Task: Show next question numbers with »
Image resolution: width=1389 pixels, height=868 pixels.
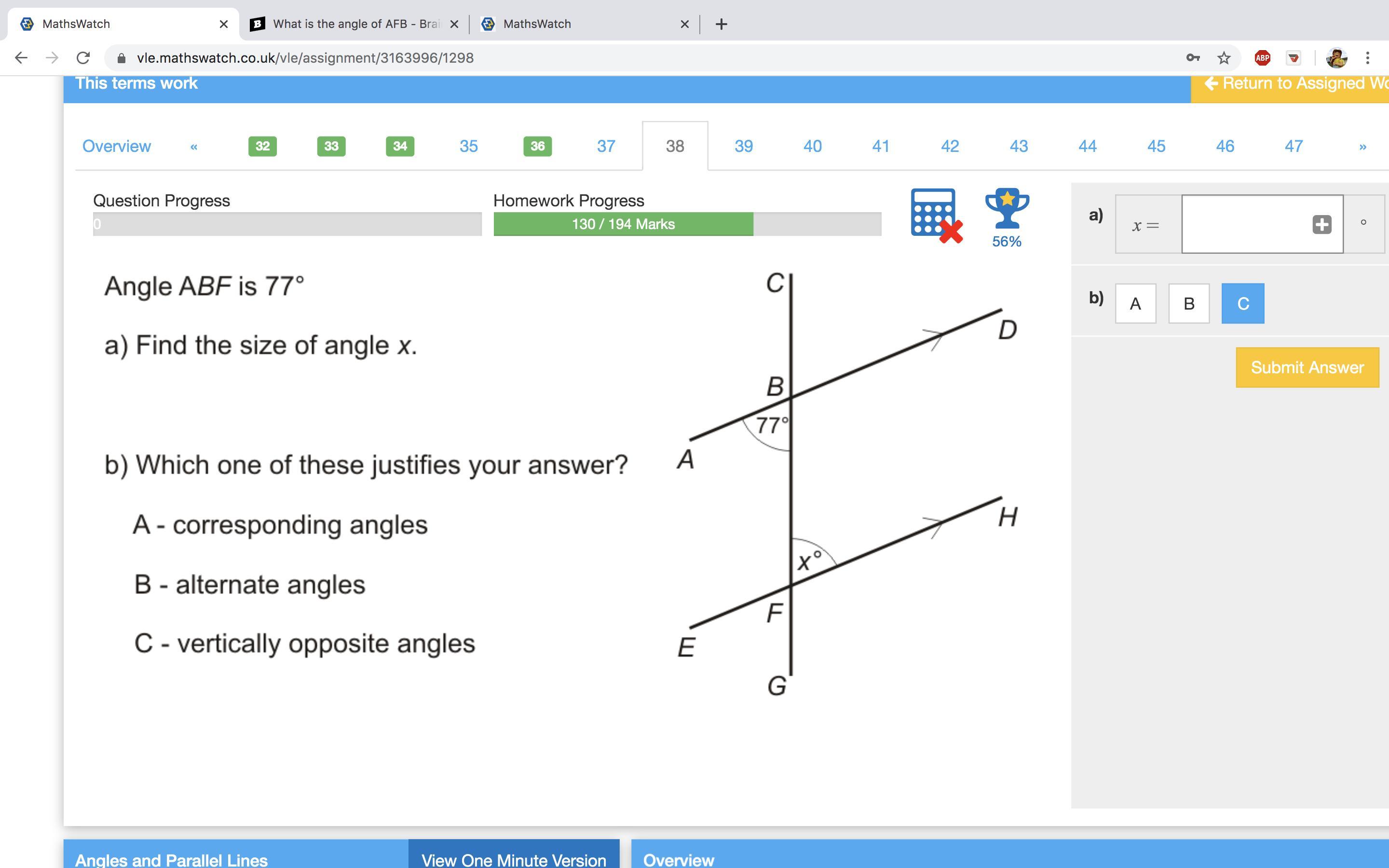Action: click(x=1362, y=147)
